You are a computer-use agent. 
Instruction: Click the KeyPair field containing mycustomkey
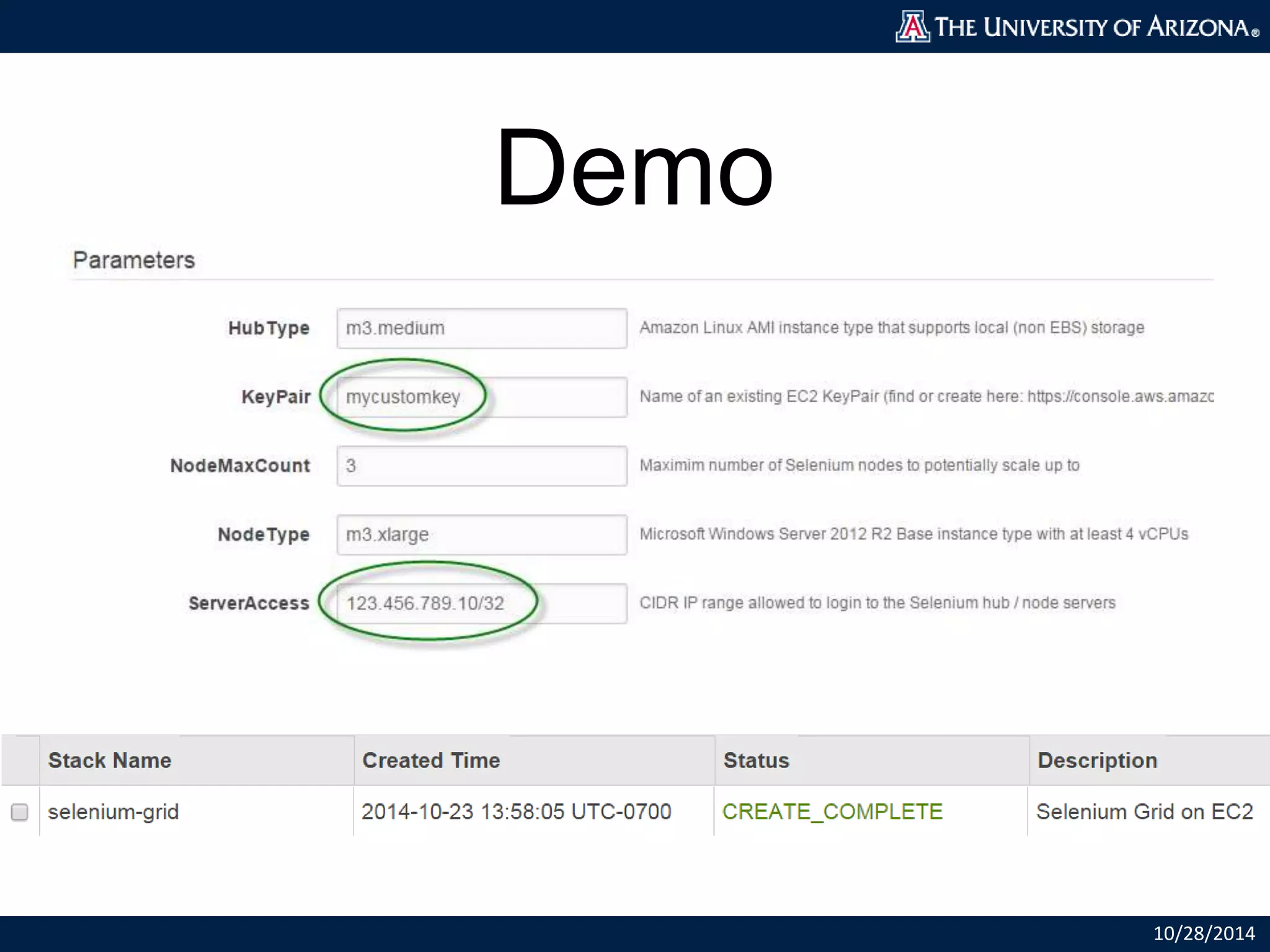tap(482, 397)
